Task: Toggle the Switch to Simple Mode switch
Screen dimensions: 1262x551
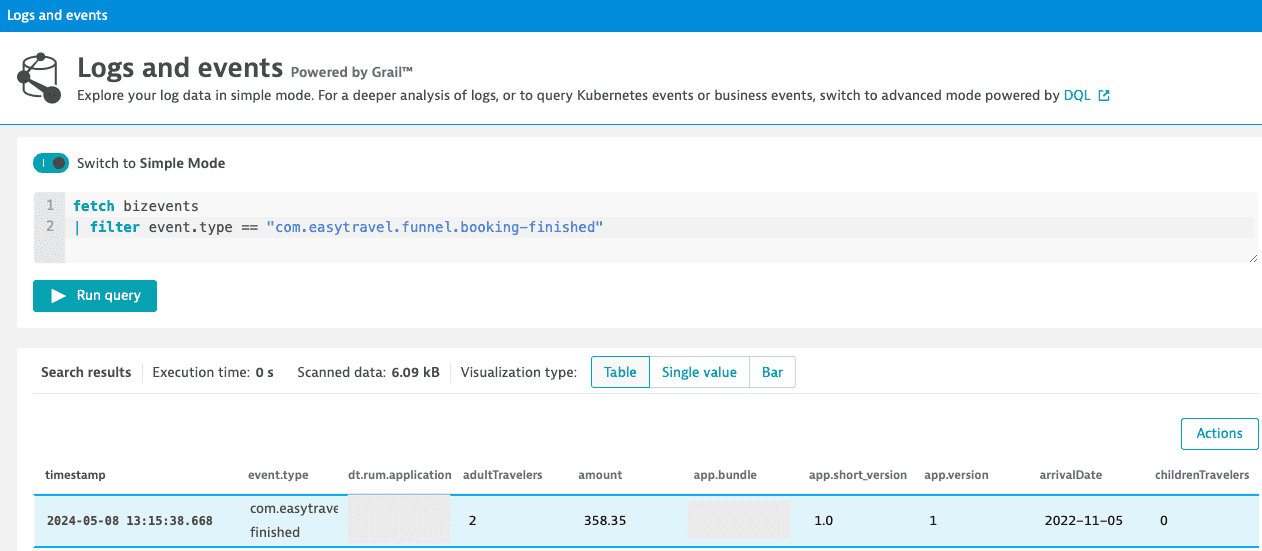Action: tap(51, 163)
